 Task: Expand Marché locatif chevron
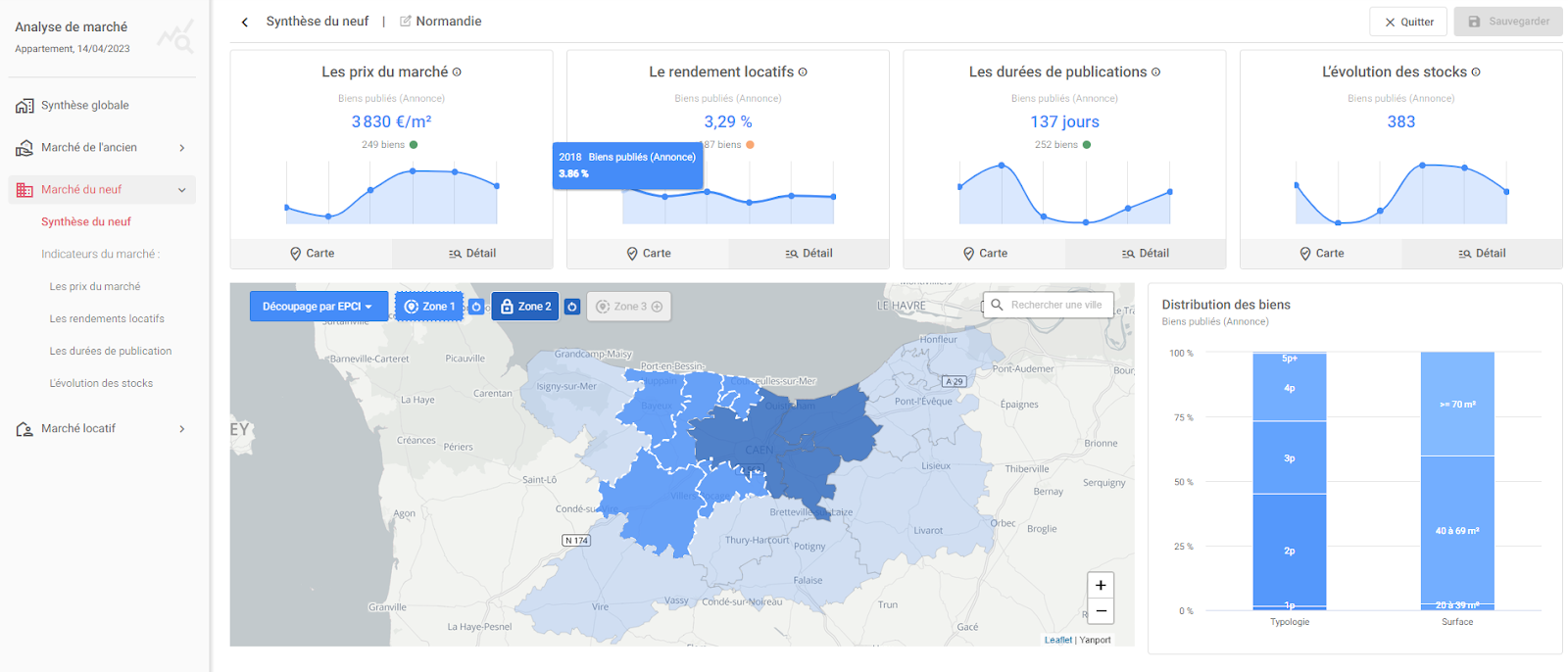click(x=182, y=429)
